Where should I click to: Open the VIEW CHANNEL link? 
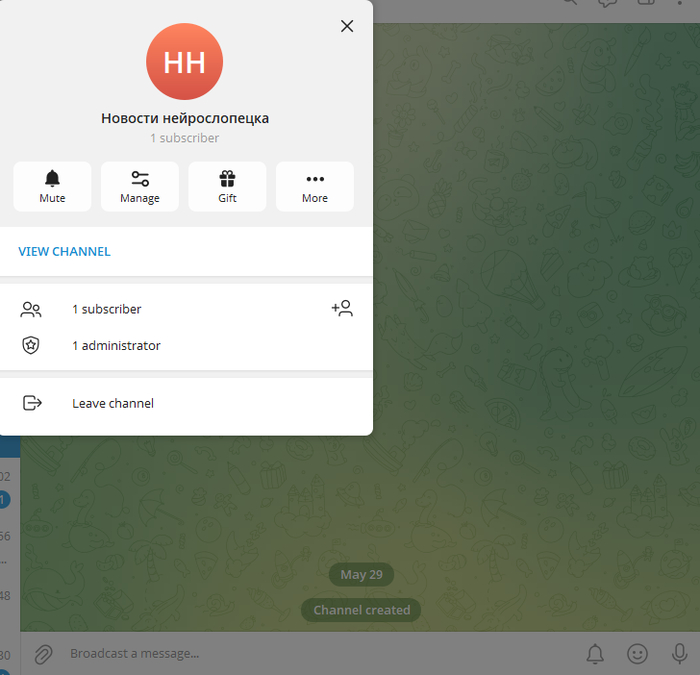[x=64, y=251]
